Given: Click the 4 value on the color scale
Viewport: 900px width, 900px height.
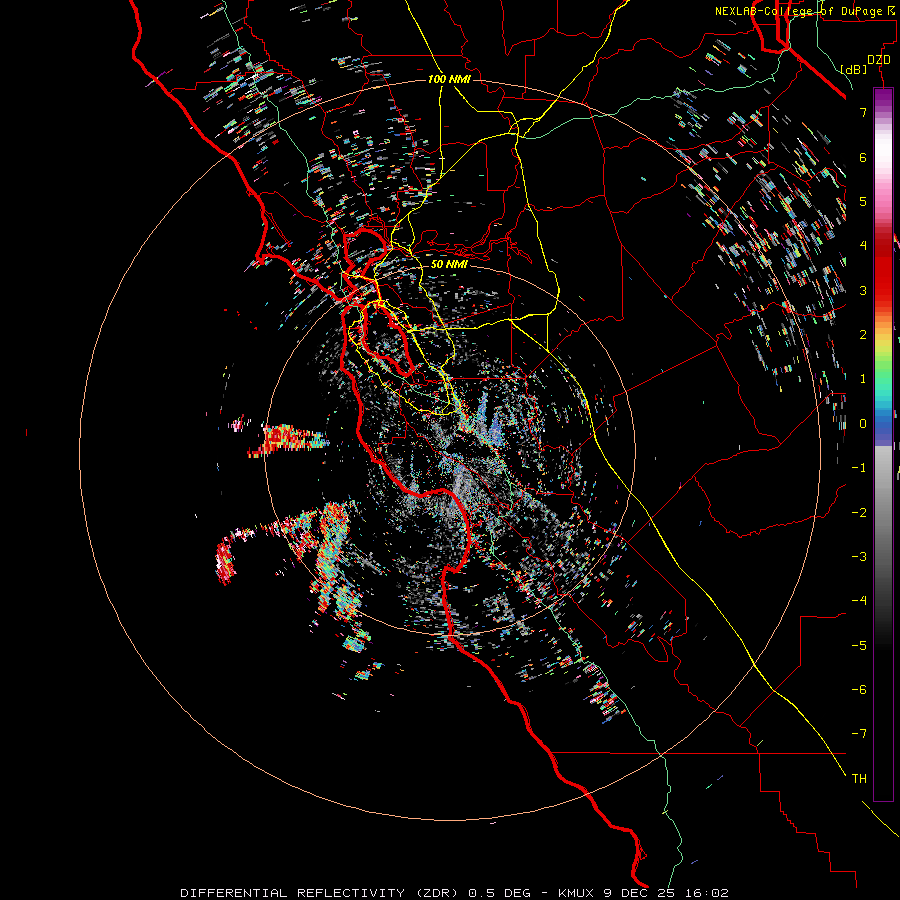Looking at the screenshot, I should coord(863,246).
